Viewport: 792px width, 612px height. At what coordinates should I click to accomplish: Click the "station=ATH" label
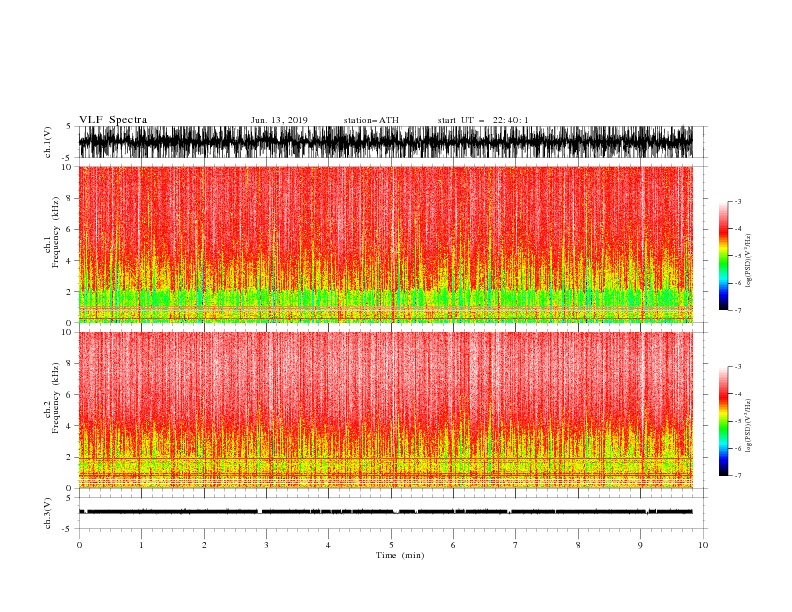coord(371,120)
